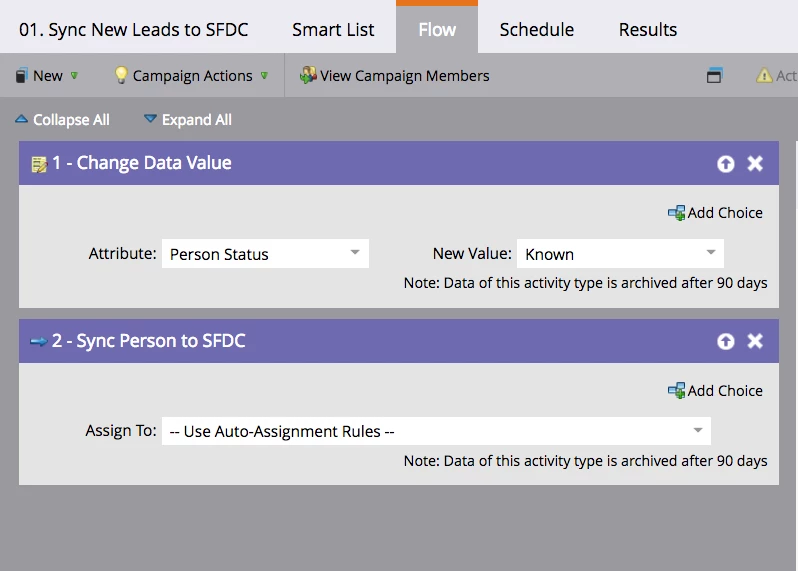This screenshot has width=798, height=571.
Task: Open the New Value dropdown showing Known
Action: (620, 254)
